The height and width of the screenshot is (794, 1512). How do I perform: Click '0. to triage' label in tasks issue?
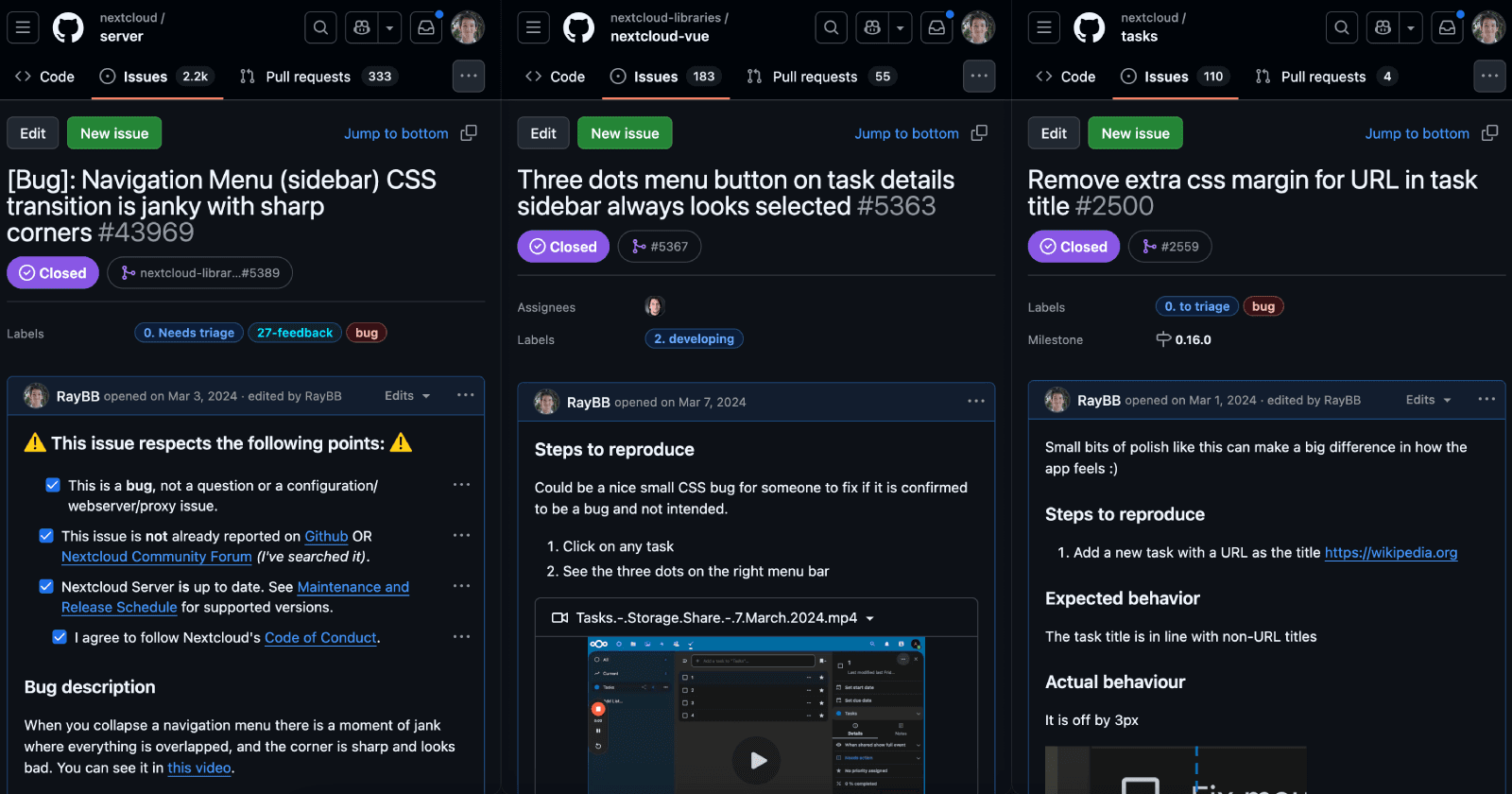point(1196,306)
